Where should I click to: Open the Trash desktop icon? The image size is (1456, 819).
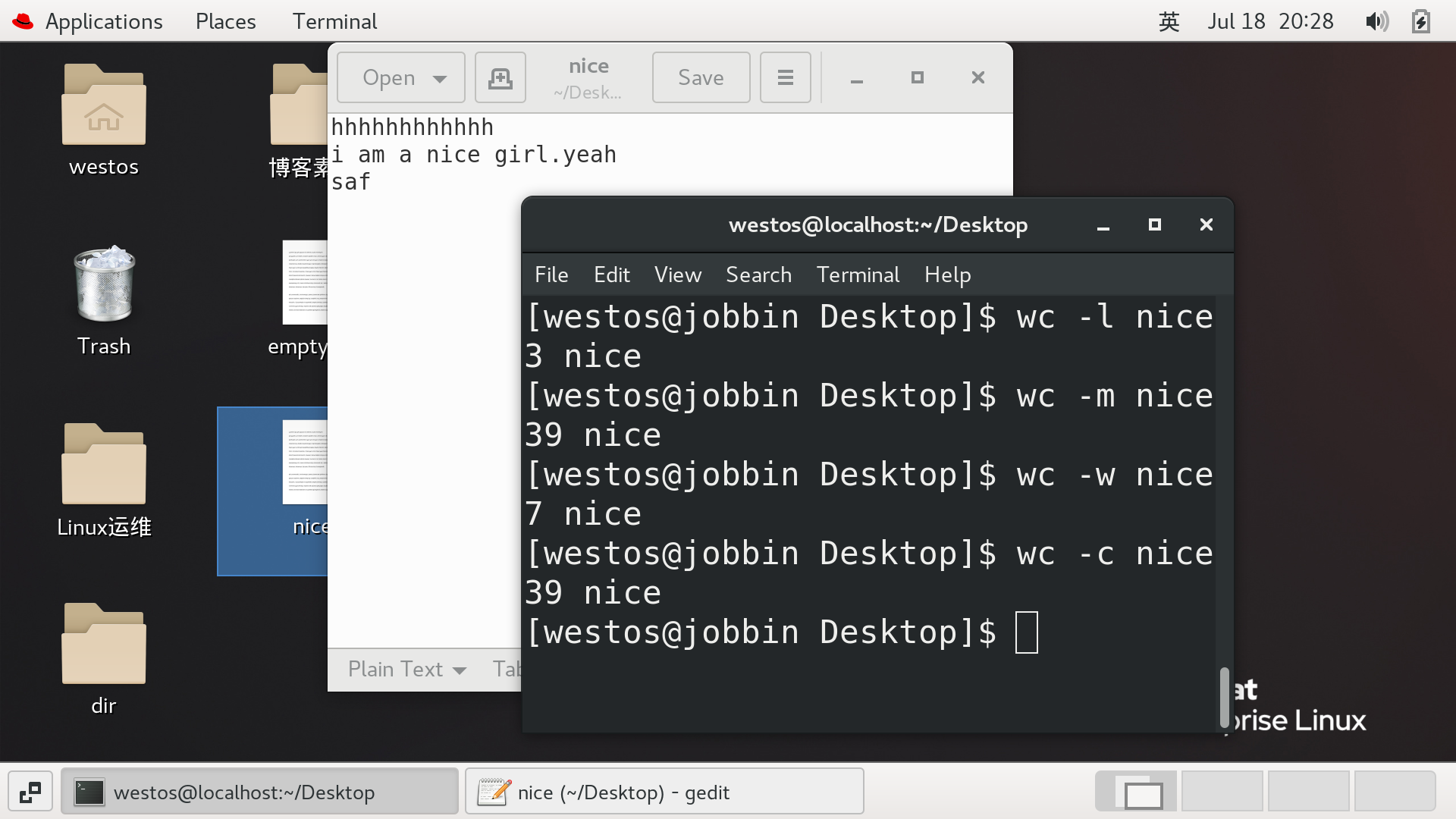point(104,286)
